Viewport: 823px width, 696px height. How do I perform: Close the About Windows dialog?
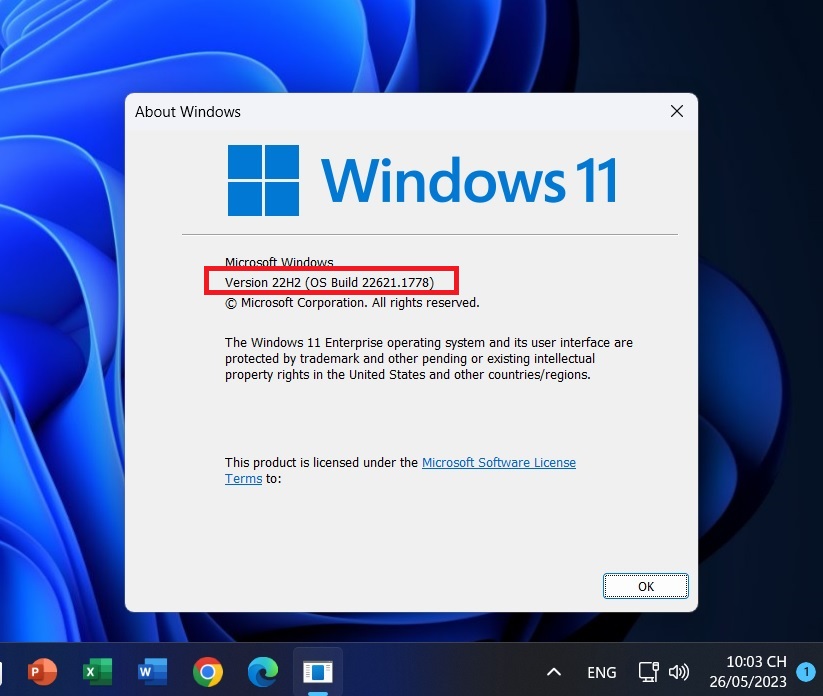[x=677, y=111]
